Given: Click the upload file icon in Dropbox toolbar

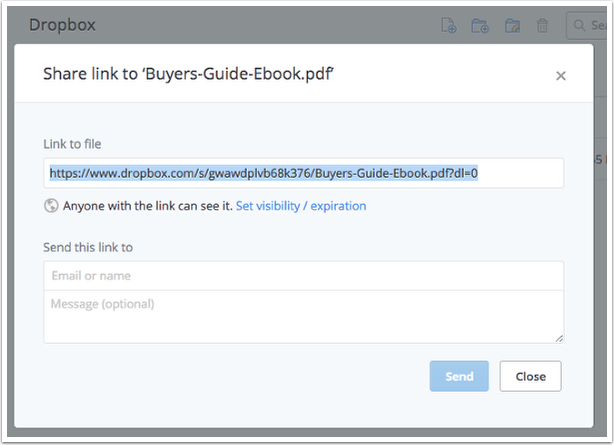Looking at the screenshot, I should coord(448,26).
